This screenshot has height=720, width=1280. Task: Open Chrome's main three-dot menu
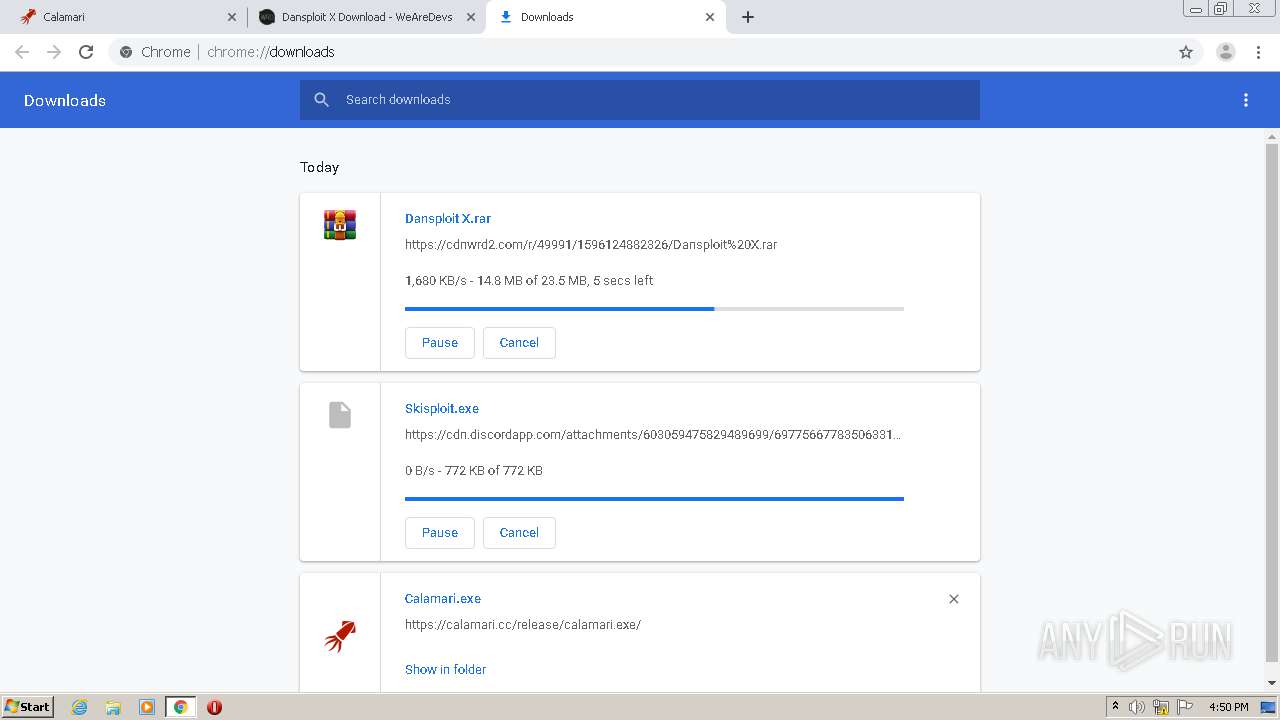click(x=1259, y=52)
